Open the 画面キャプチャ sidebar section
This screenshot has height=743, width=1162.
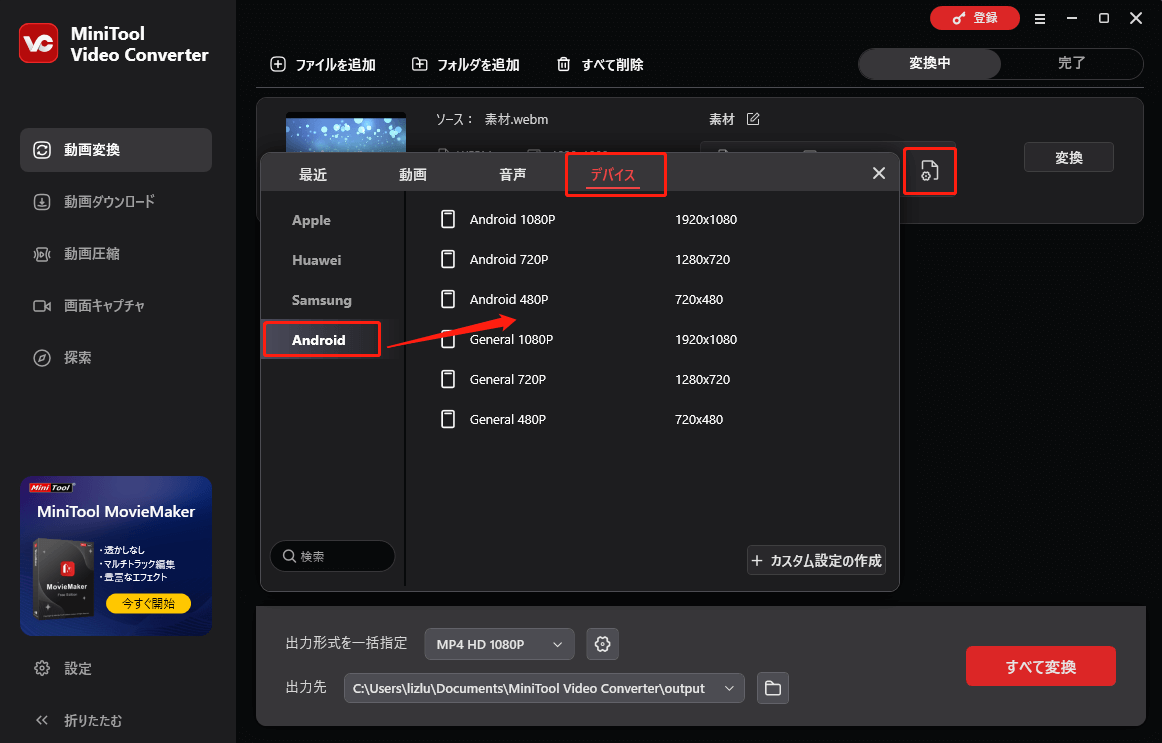point(116,306)
